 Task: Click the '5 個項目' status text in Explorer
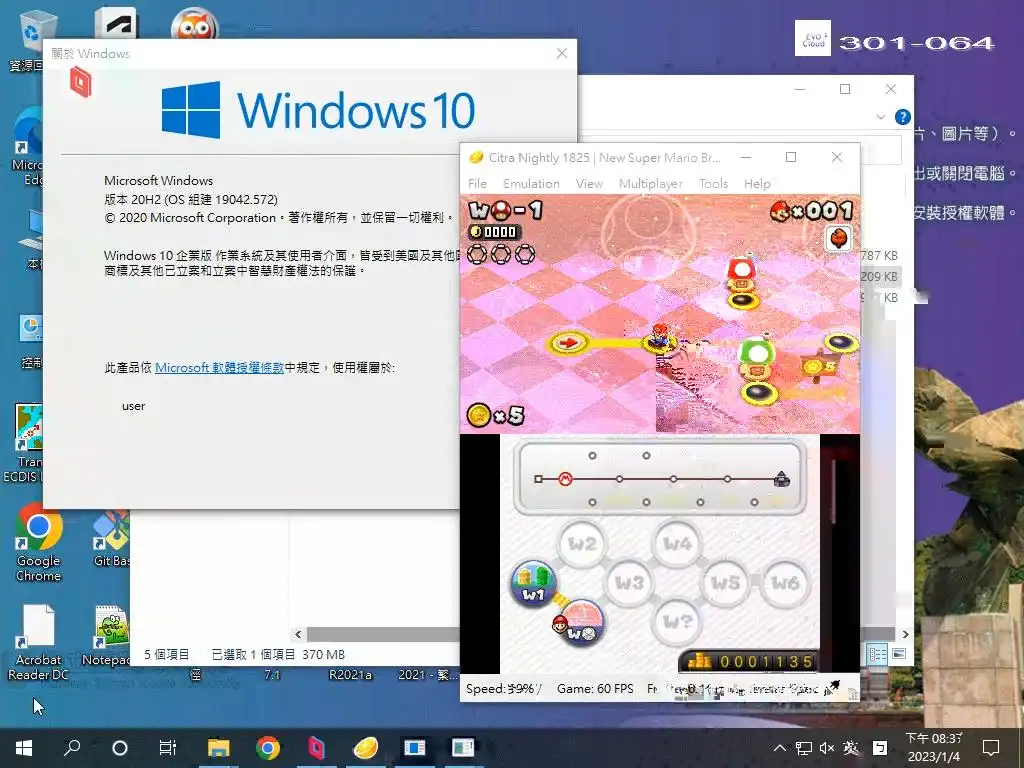pos(167,654)
